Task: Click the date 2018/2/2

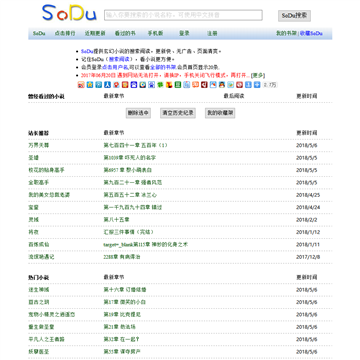Action: point(307,220)
